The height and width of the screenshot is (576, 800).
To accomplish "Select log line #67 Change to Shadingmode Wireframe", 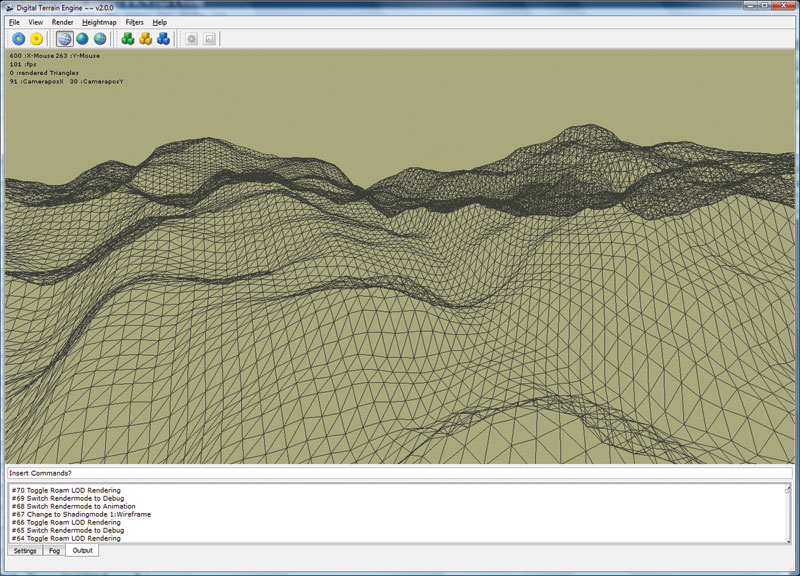I will (81, 514).
